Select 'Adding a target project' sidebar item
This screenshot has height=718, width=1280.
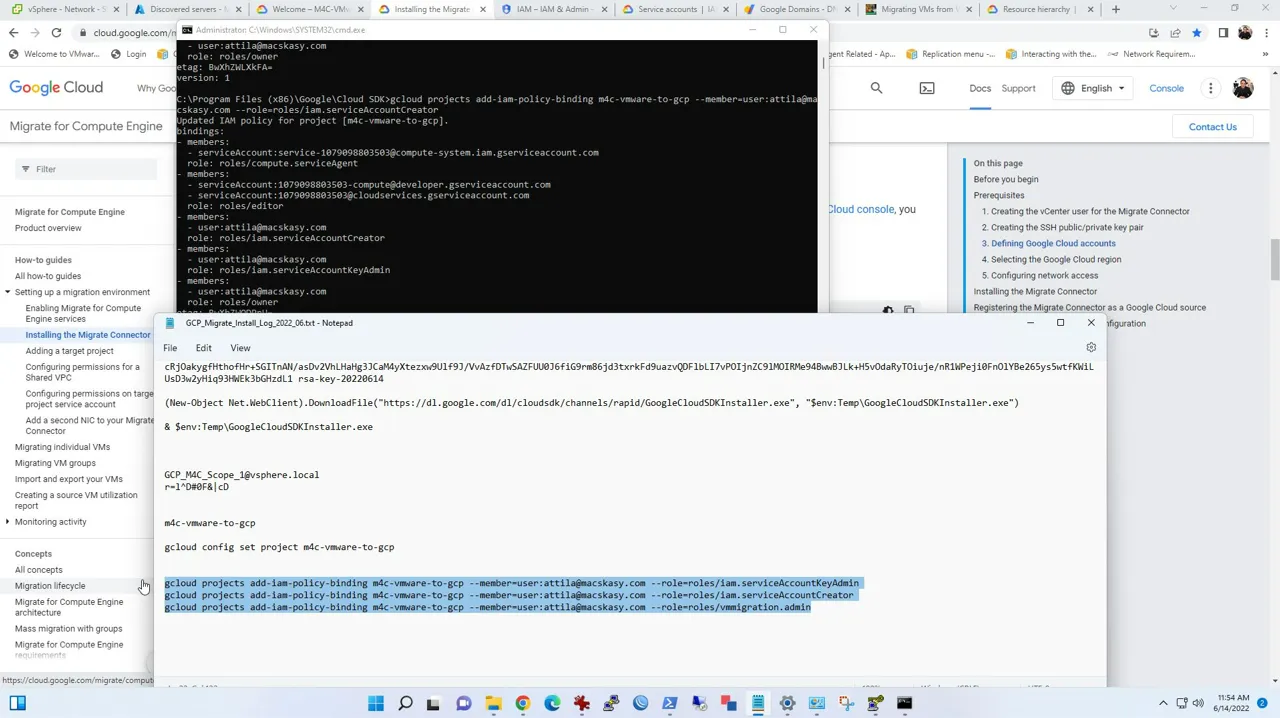(x=69, y=351)
